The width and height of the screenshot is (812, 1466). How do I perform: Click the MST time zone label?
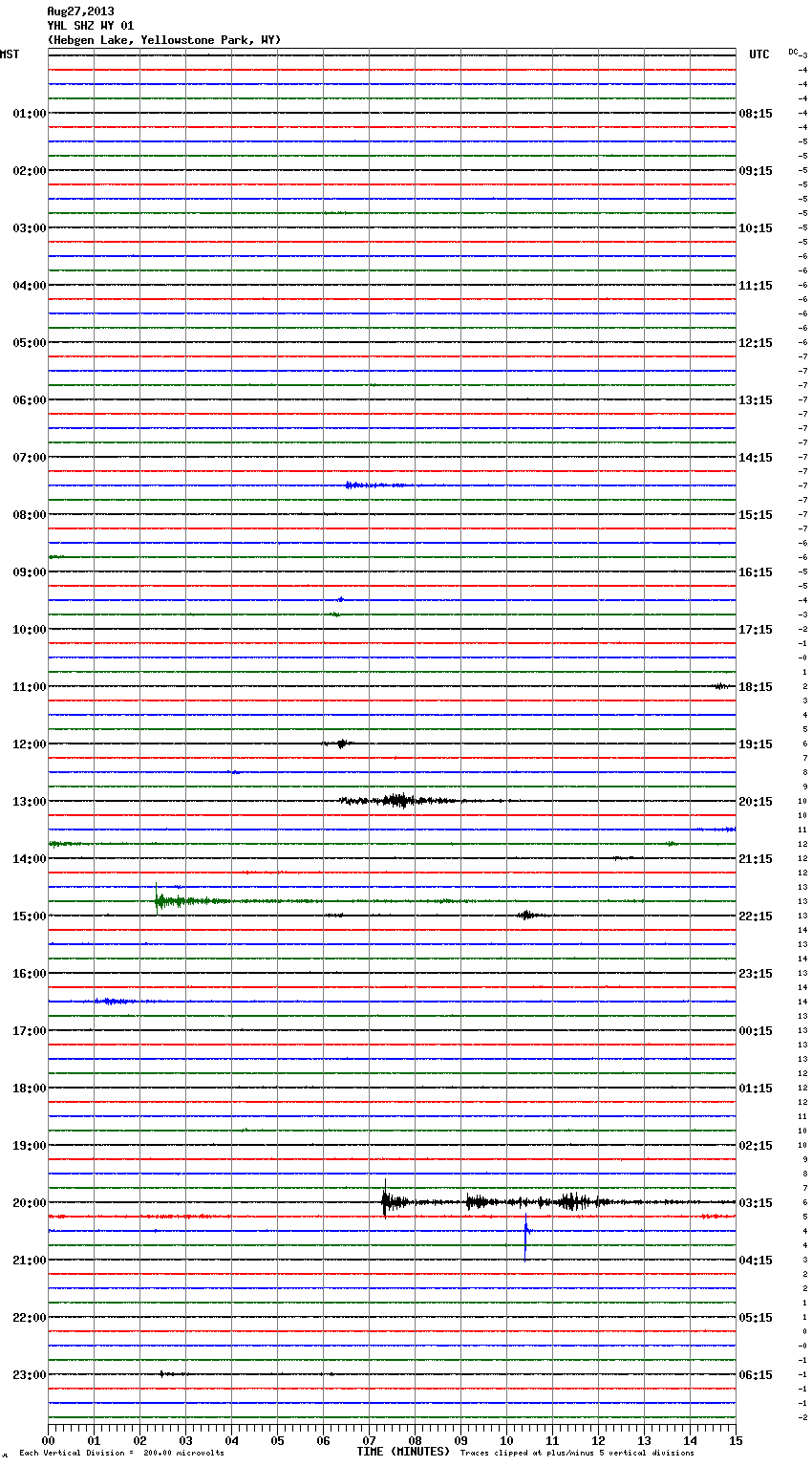(10, 54)
